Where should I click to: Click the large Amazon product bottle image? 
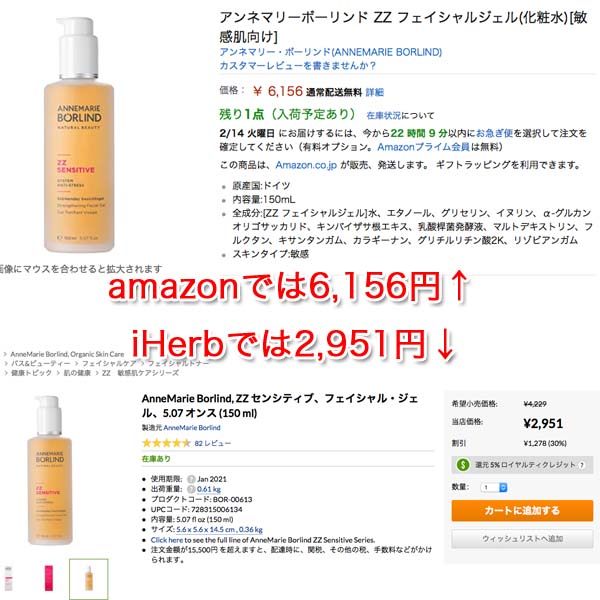tap(79, 135)
